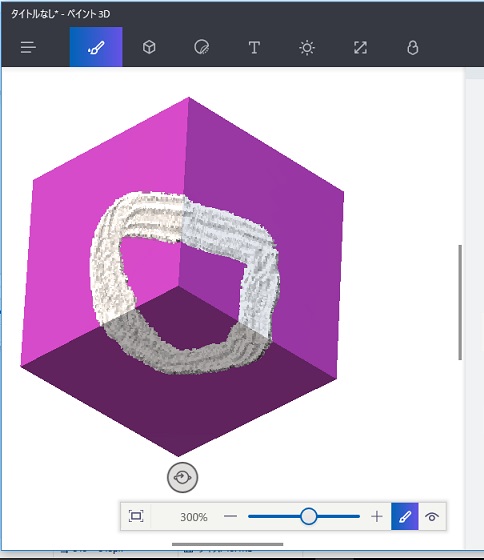Select the Brushes tool tab
The height and width of the screenshot is (560, 484).
[96, 47]
